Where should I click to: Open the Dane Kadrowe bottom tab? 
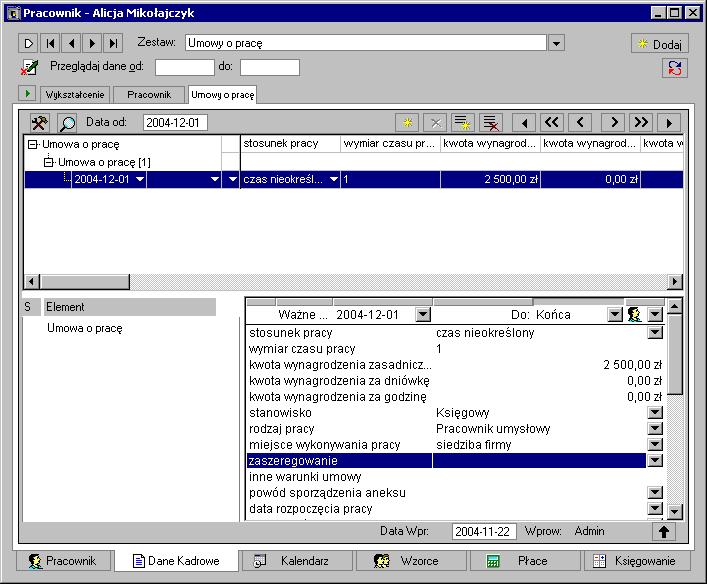176,561
